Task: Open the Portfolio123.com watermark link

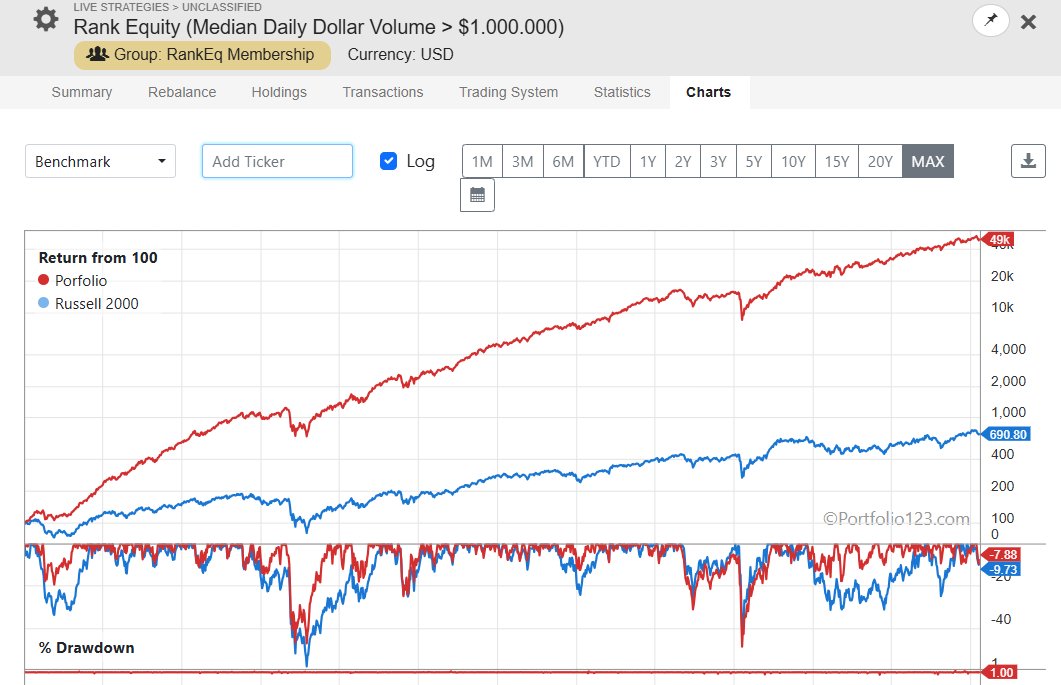Action: [897, 518]
